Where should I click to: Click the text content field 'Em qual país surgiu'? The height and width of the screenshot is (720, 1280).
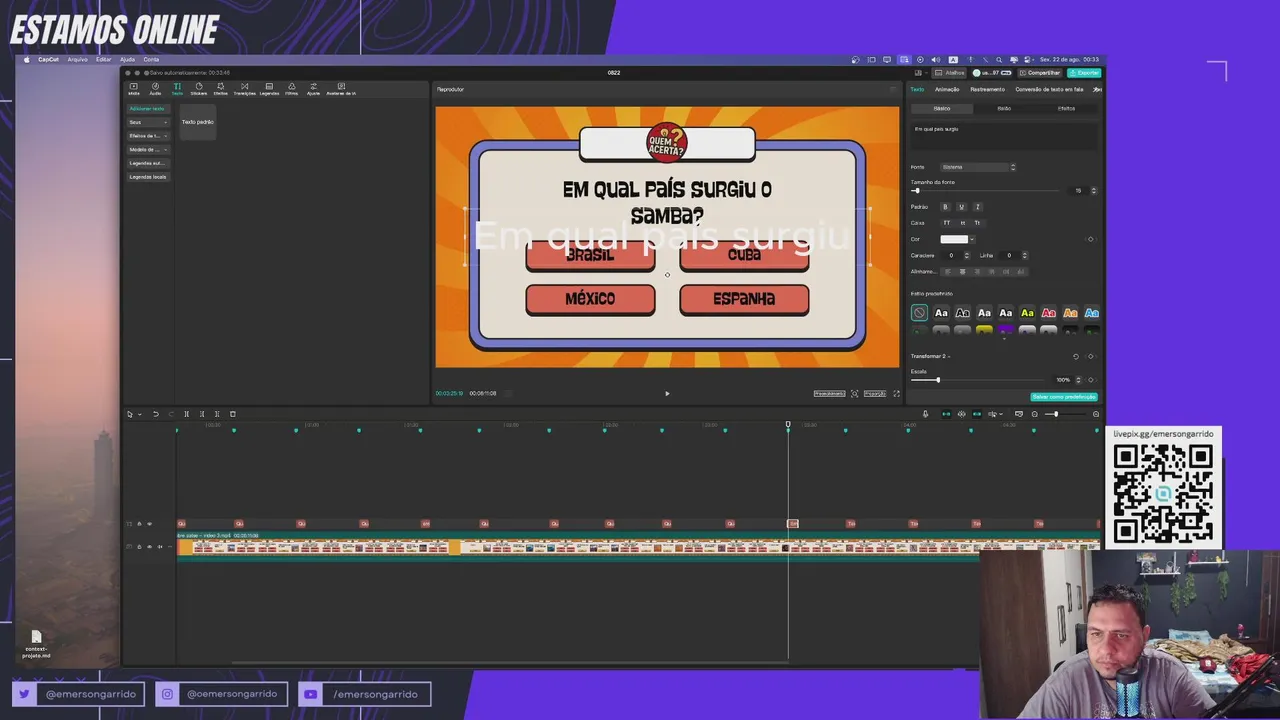1004,137
